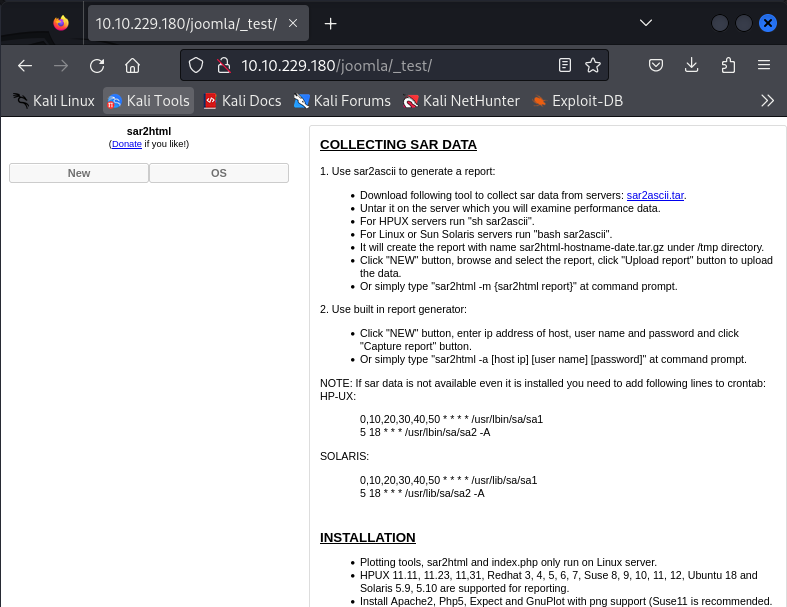Click the New button in sar2html
The width and height of the screenshot is (787, 607).
click(x=79, y=173)
